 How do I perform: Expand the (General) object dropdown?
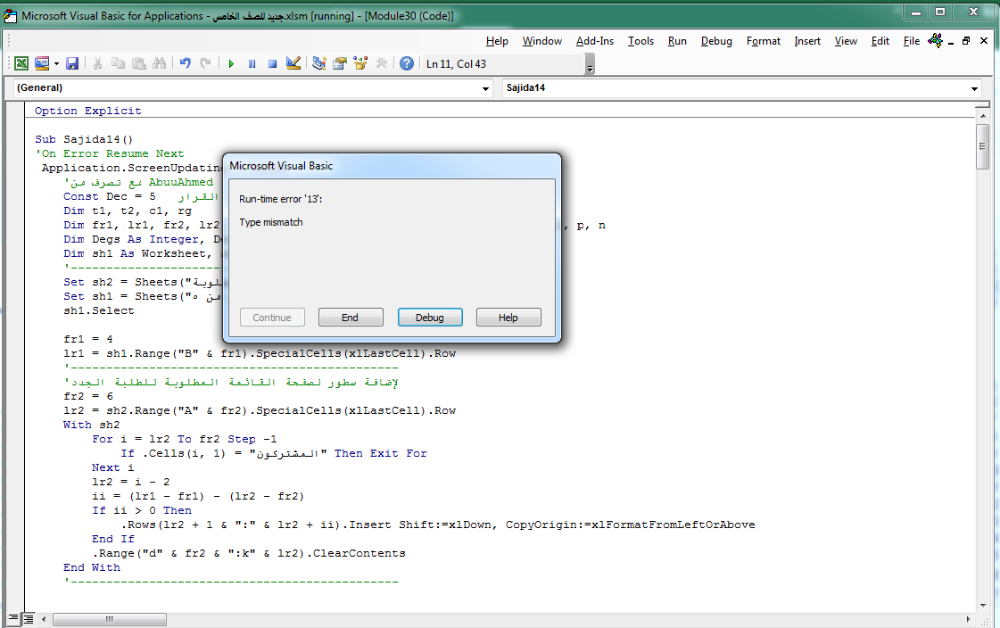(x=486, y=89)
